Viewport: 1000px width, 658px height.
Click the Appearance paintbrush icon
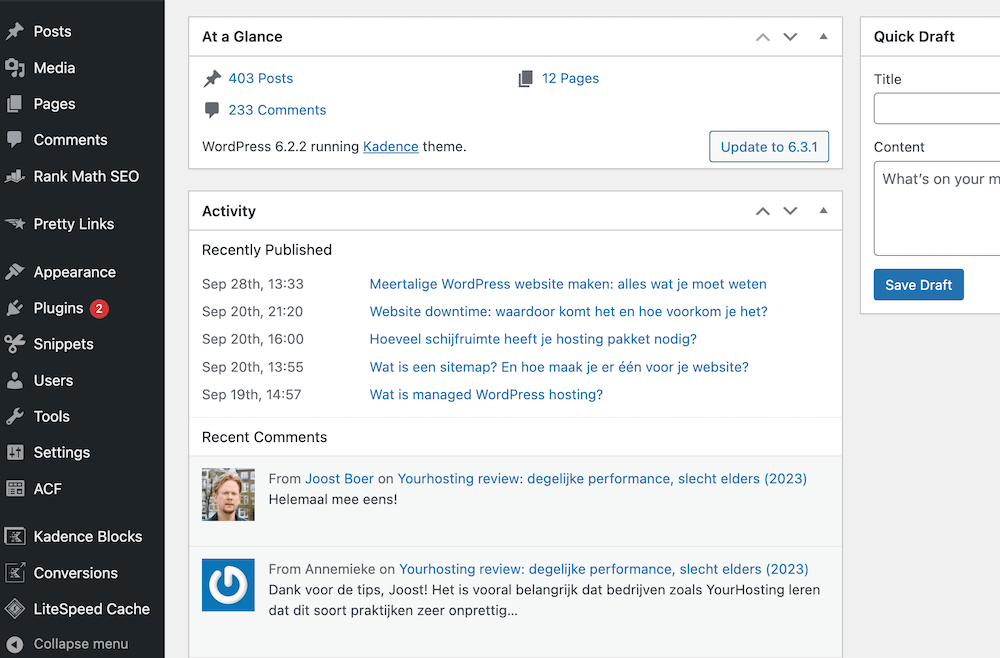15,272
